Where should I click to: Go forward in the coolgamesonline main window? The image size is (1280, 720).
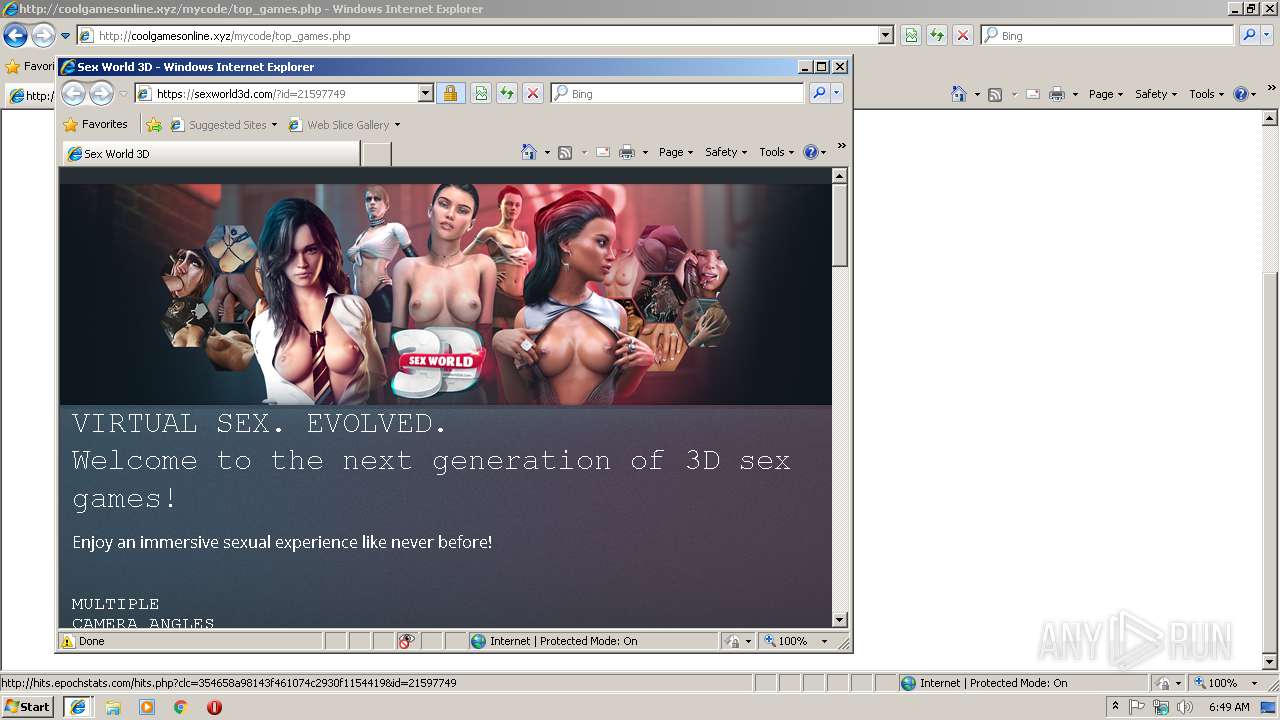tap(43, 36)
